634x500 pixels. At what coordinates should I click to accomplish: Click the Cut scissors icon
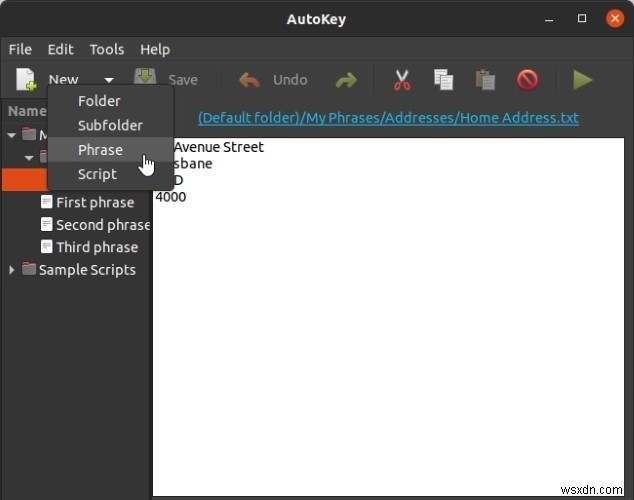(x=402, y=80)
